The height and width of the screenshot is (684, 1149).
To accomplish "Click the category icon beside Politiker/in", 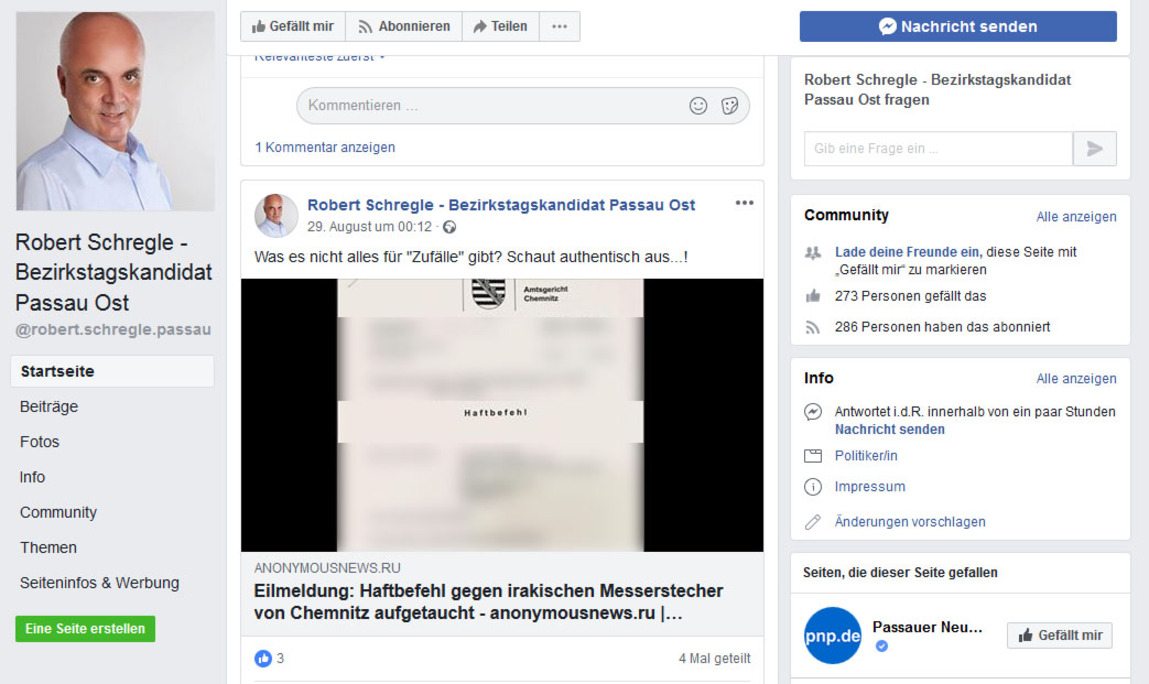I will [813, 456].
